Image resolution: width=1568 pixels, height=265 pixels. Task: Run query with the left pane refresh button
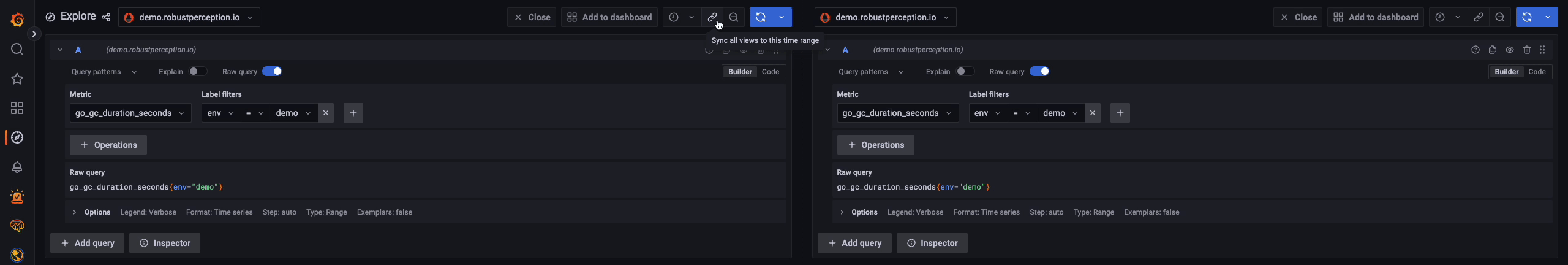[761, 17]
